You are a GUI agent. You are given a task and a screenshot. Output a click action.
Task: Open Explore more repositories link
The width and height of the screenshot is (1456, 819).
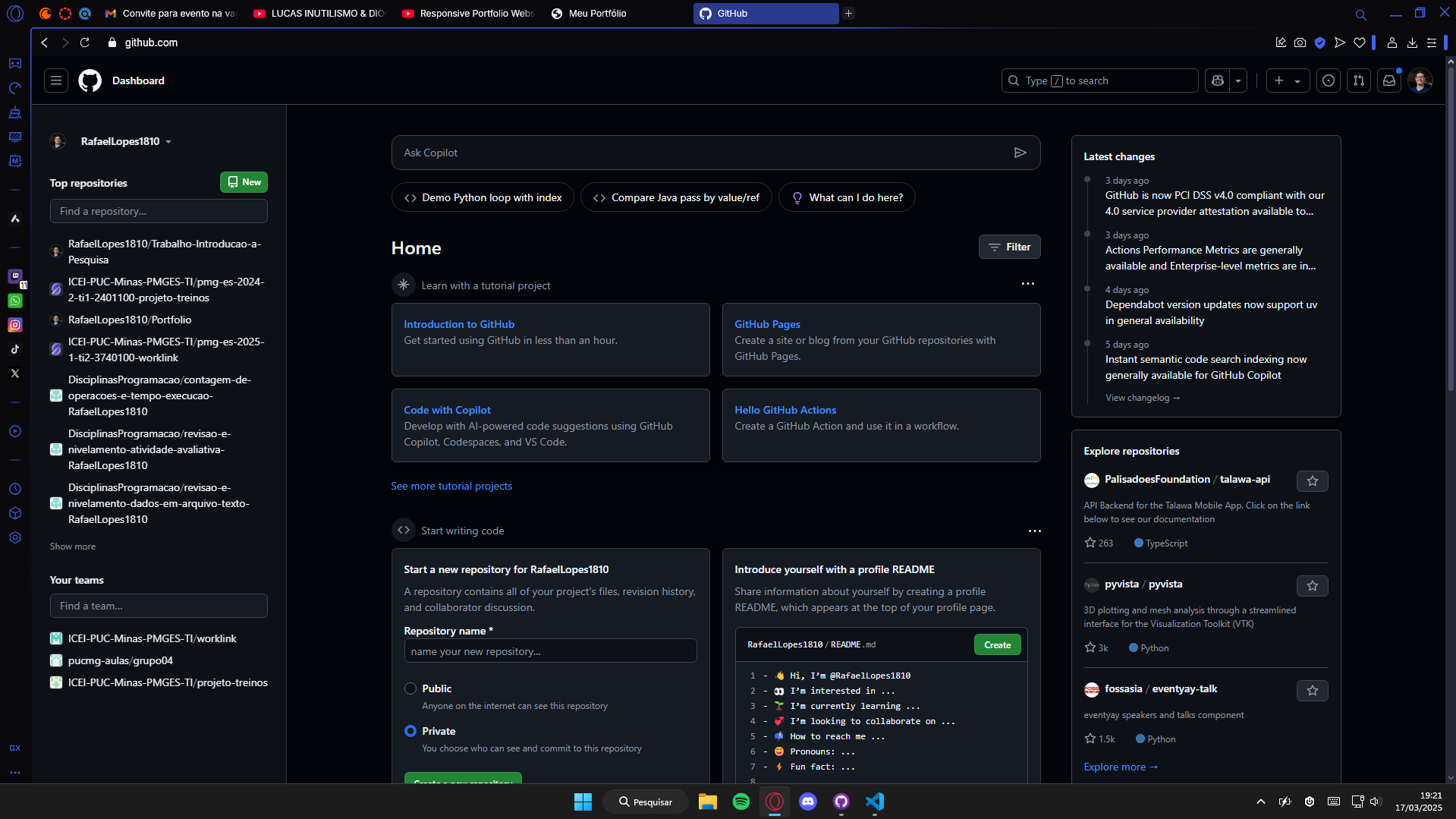1121,767
